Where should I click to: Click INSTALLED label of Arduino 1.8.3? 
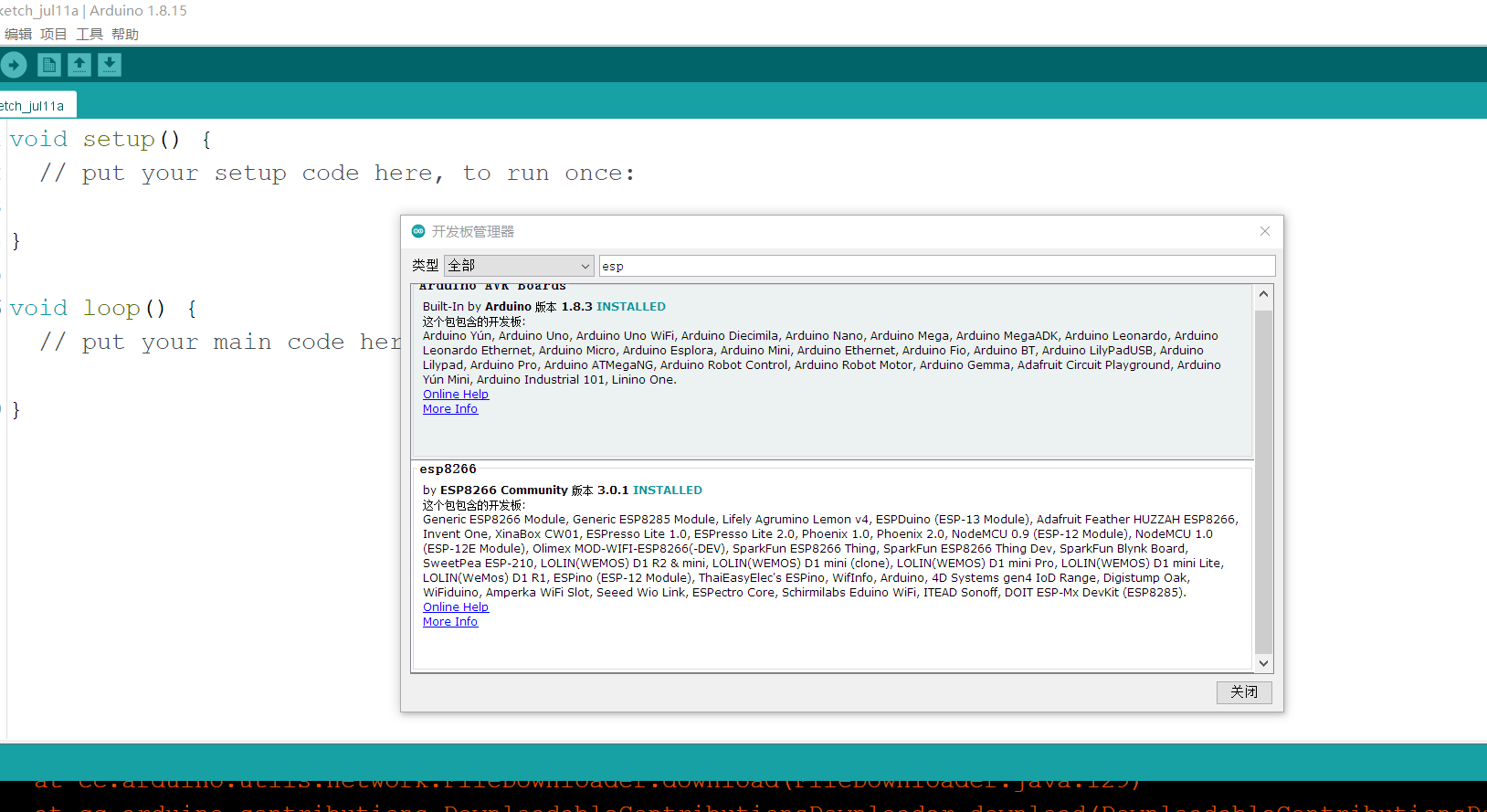631,307
